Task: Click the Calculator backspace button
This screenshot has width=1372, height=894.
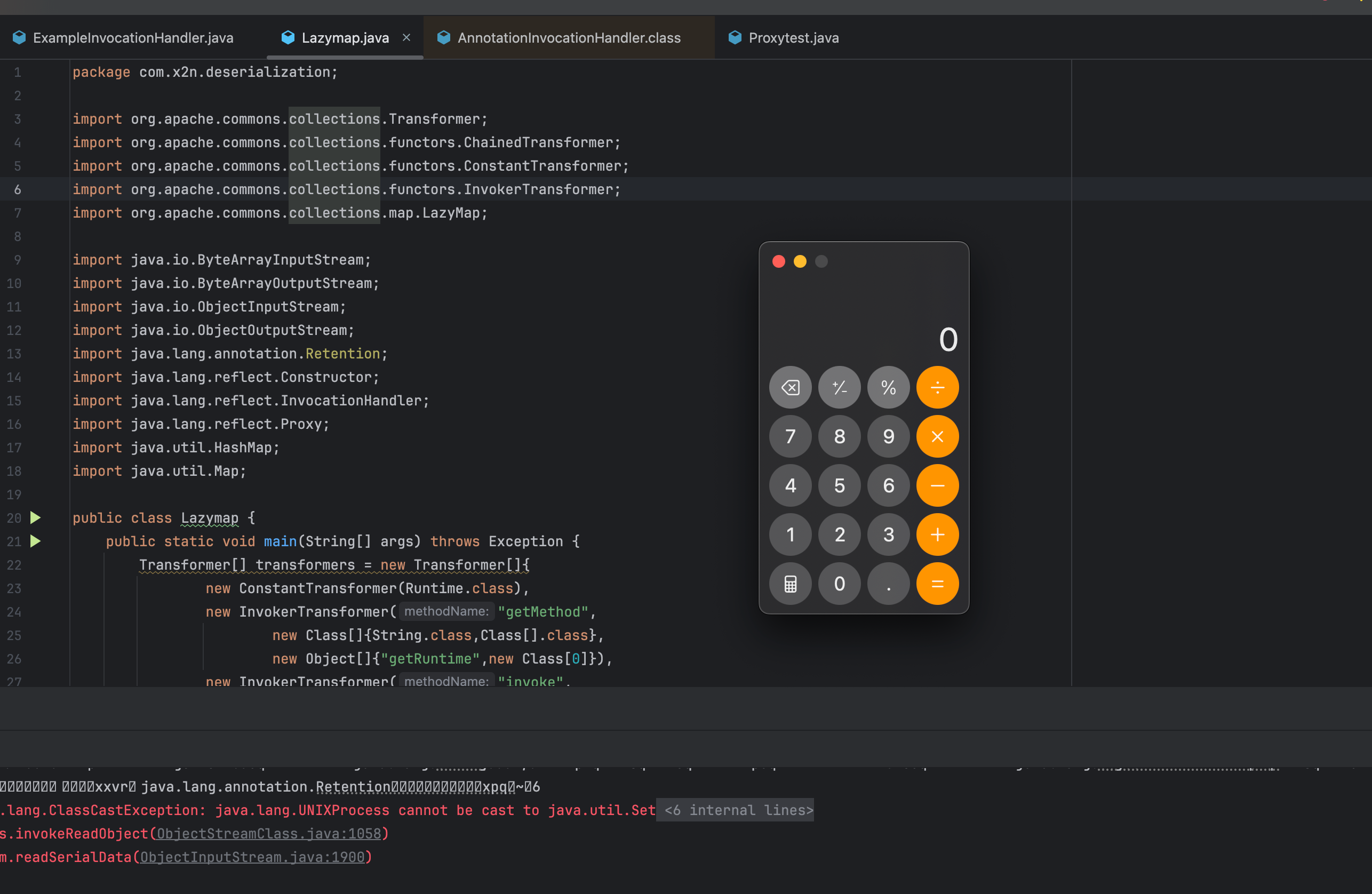Action: pyautogui.click(x=791, y=387)
